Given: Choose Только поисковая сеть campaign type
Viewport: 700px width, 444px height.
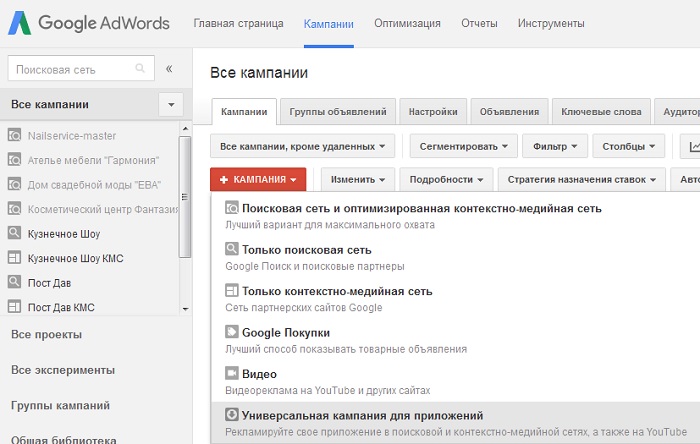Looking at the screenshot, I should [x=455, y=257].
